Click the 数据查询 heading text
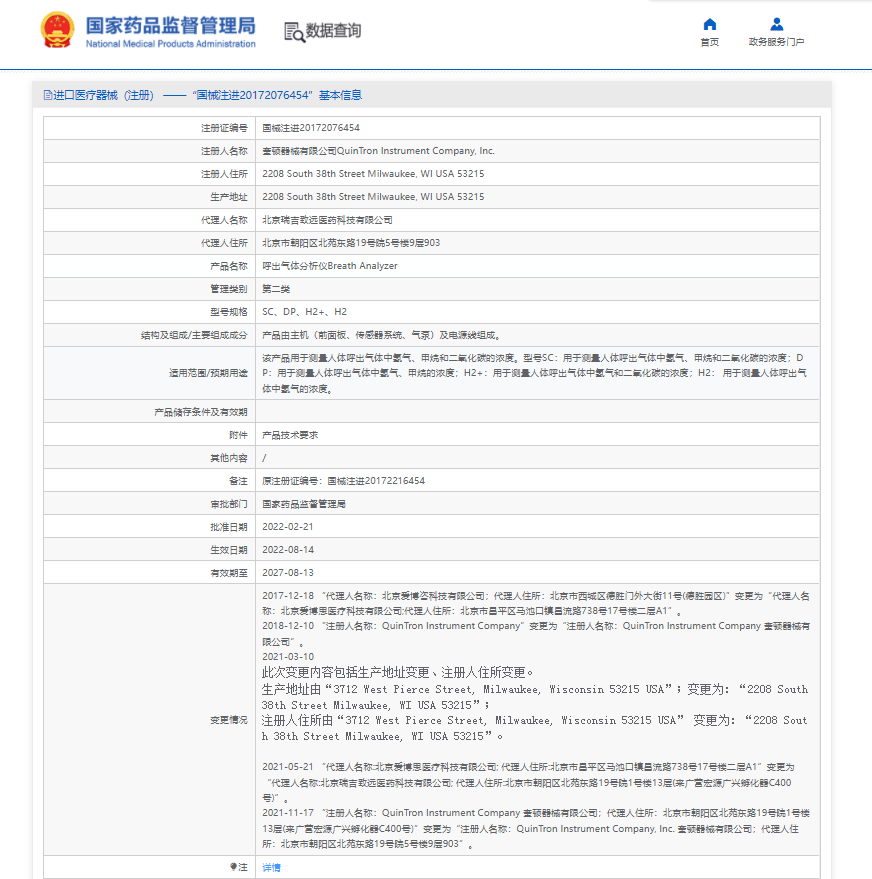The width and height of the screenshot is (872, 879). pyautogui.click(x=333, y=31)
